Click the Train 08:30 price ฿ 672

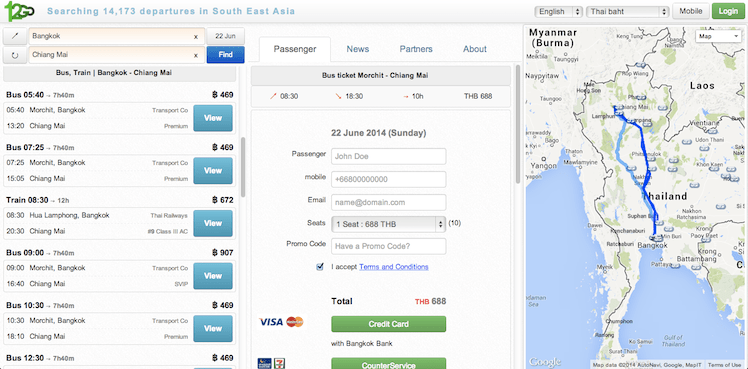[x=222, y=200]
